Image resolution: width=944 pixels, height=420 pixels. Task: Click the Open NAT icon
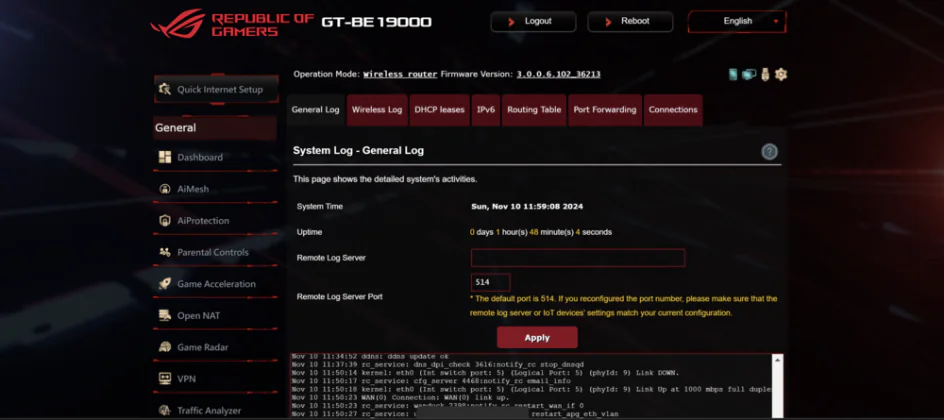point(164,315)
